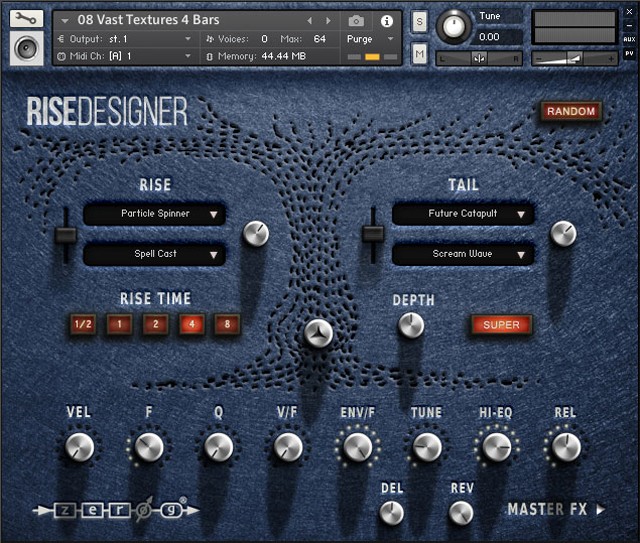
Task: Mute the instrument with M button
Action: click(419, 53)
